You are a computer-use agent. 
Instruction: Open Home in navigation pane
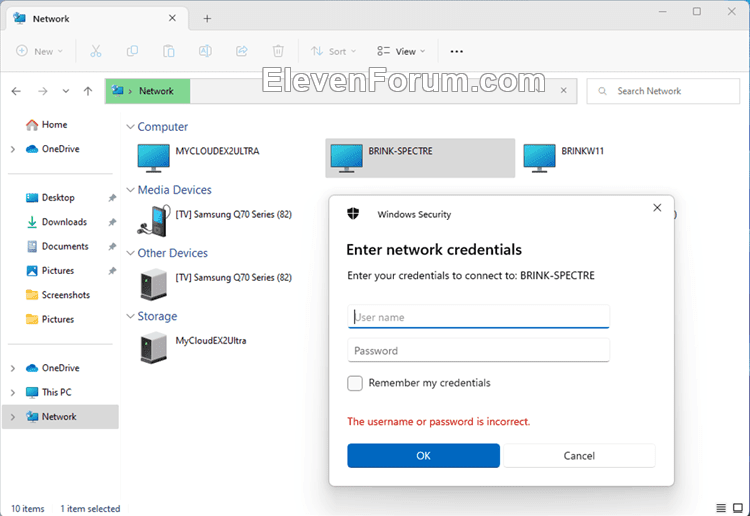[46, 125]
